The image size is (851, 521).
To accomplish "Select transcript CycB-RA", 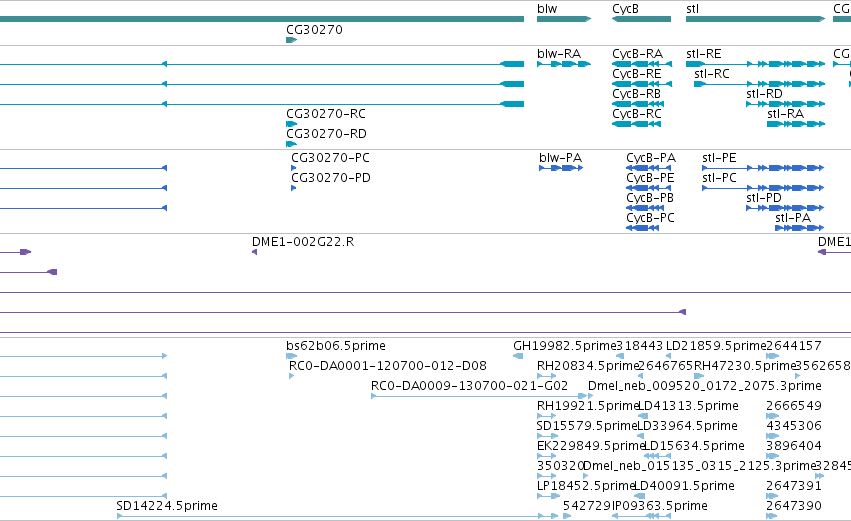I will (642, 64).
